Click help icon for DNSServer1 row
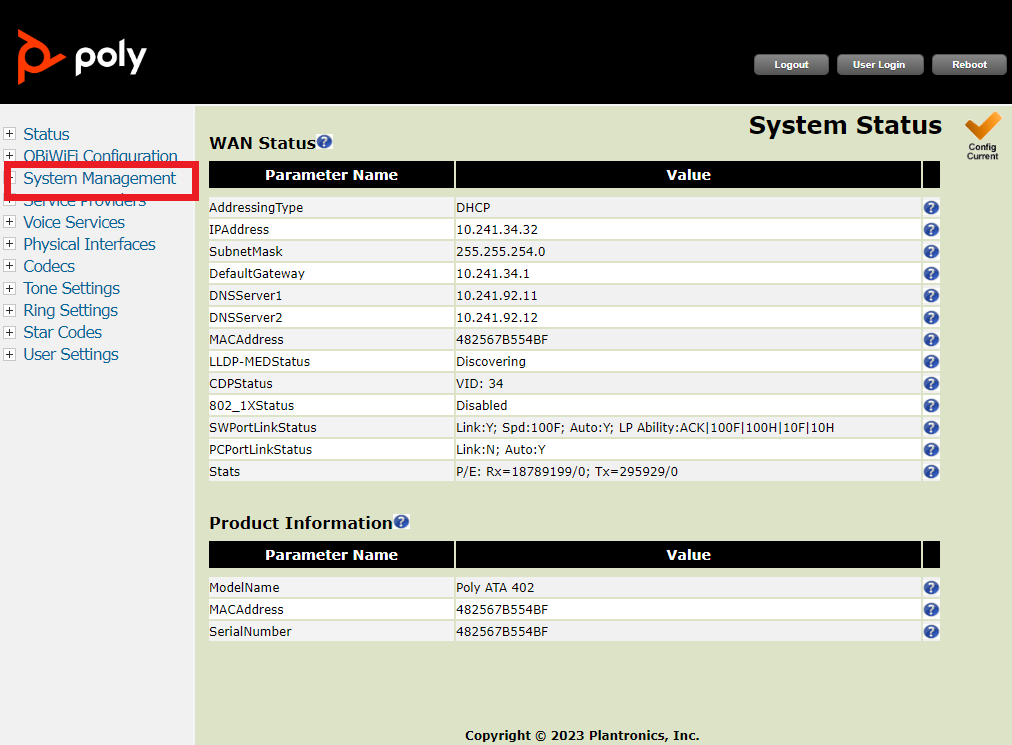The width and height of the screenshot is (1012, 745). click(931, 295)
